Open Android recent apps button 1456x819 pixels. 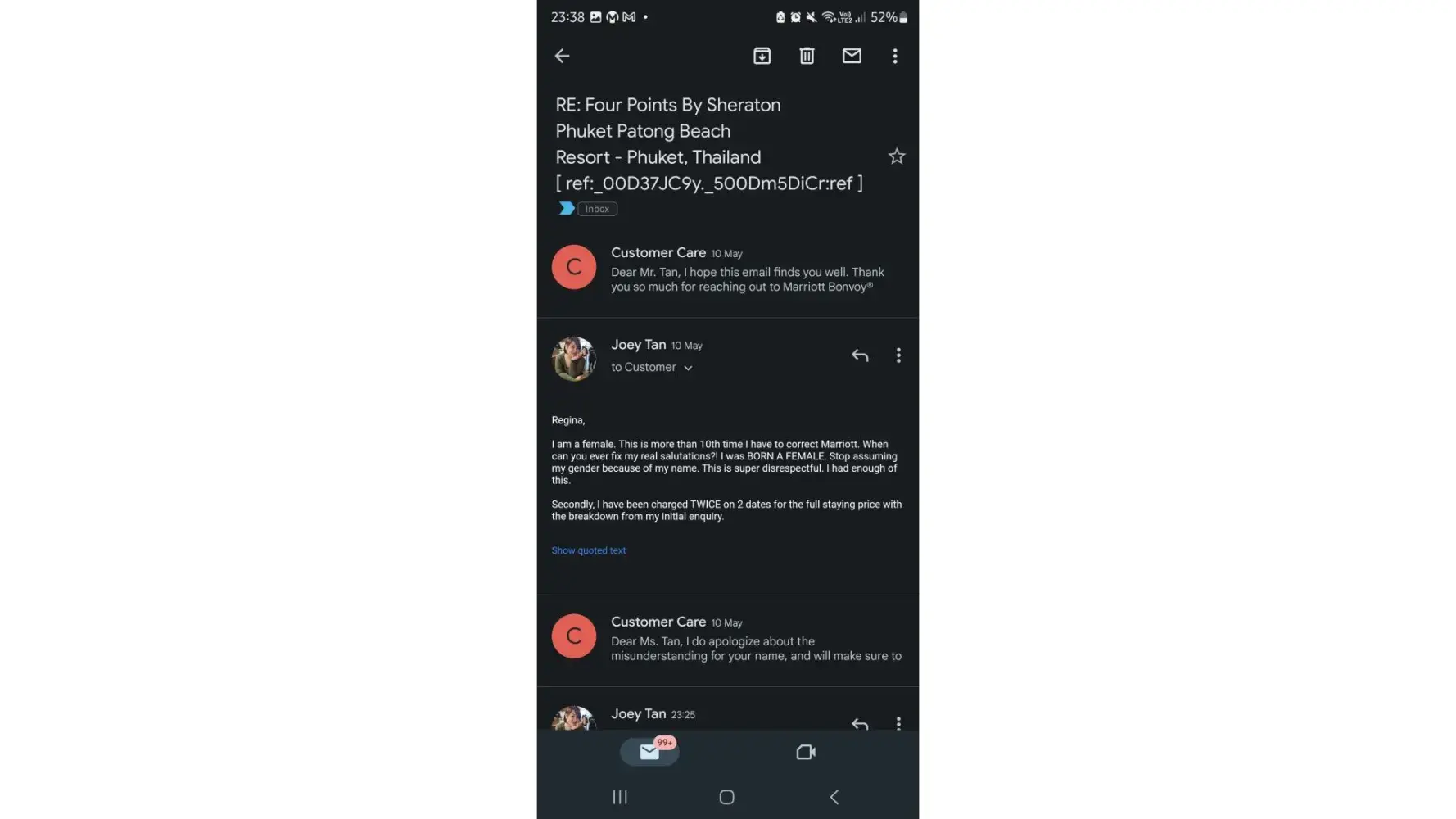(x=620, y=797)
